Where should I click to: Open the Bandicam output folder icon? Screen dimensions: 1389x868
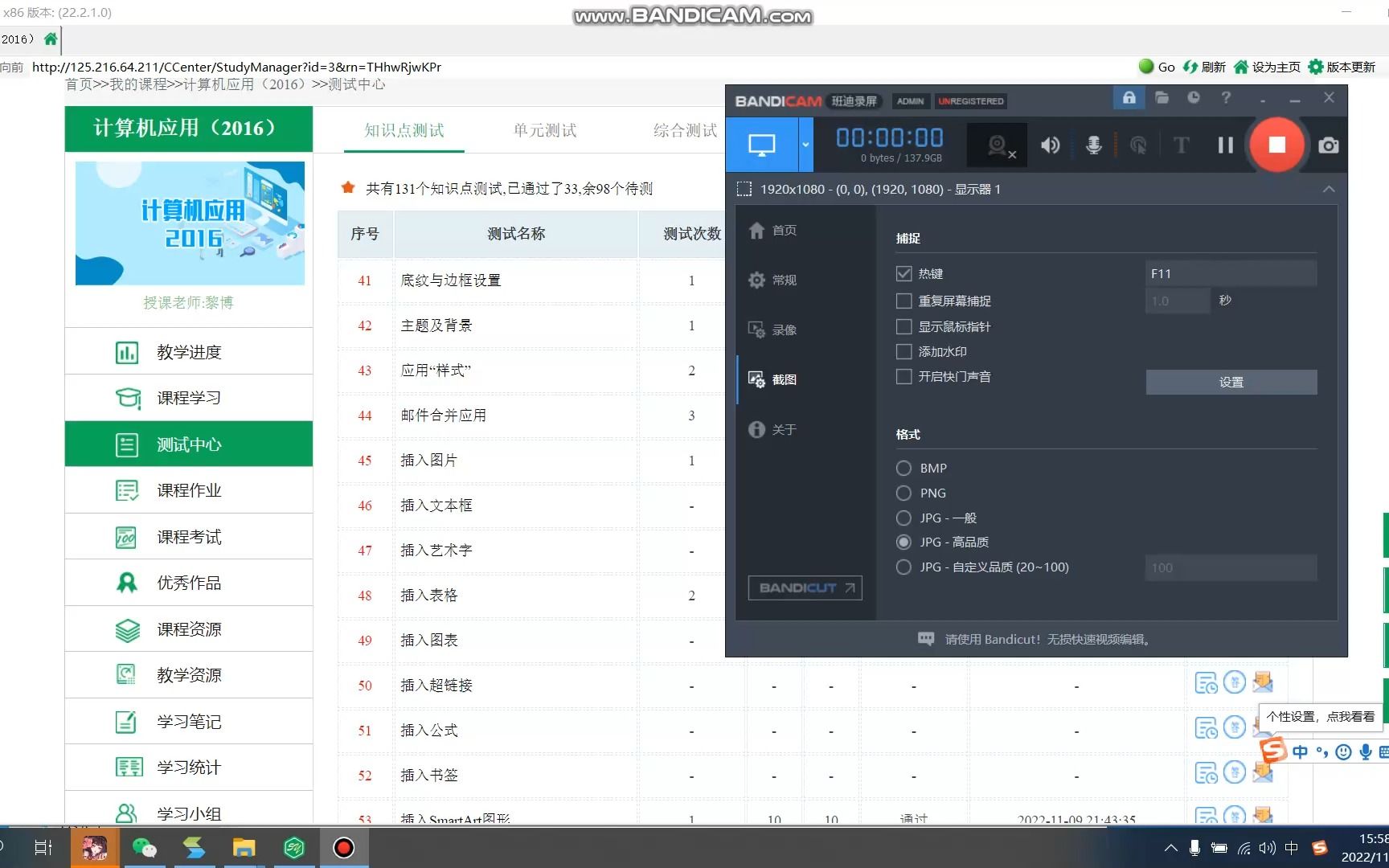(x=1162, y=98)
